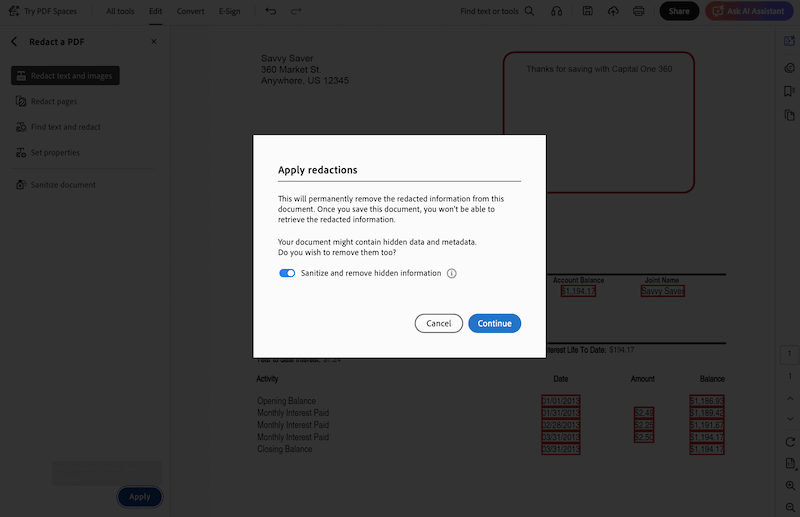Click Continue to apply redactions

pyautogui.click(x=494, y=324)
